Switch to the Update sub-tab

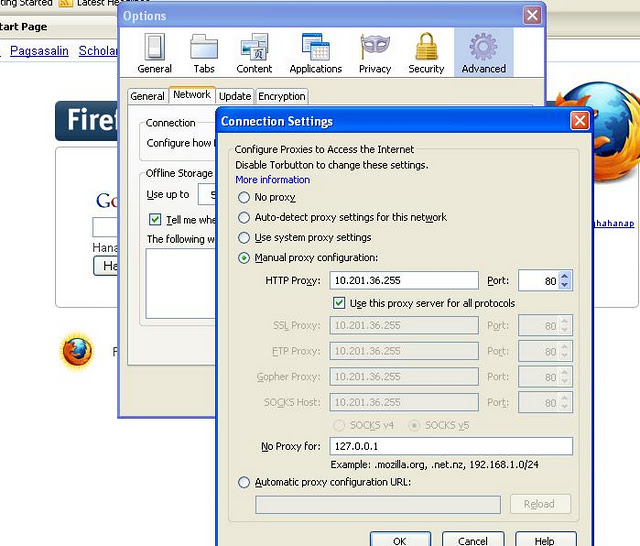[235, 96]
